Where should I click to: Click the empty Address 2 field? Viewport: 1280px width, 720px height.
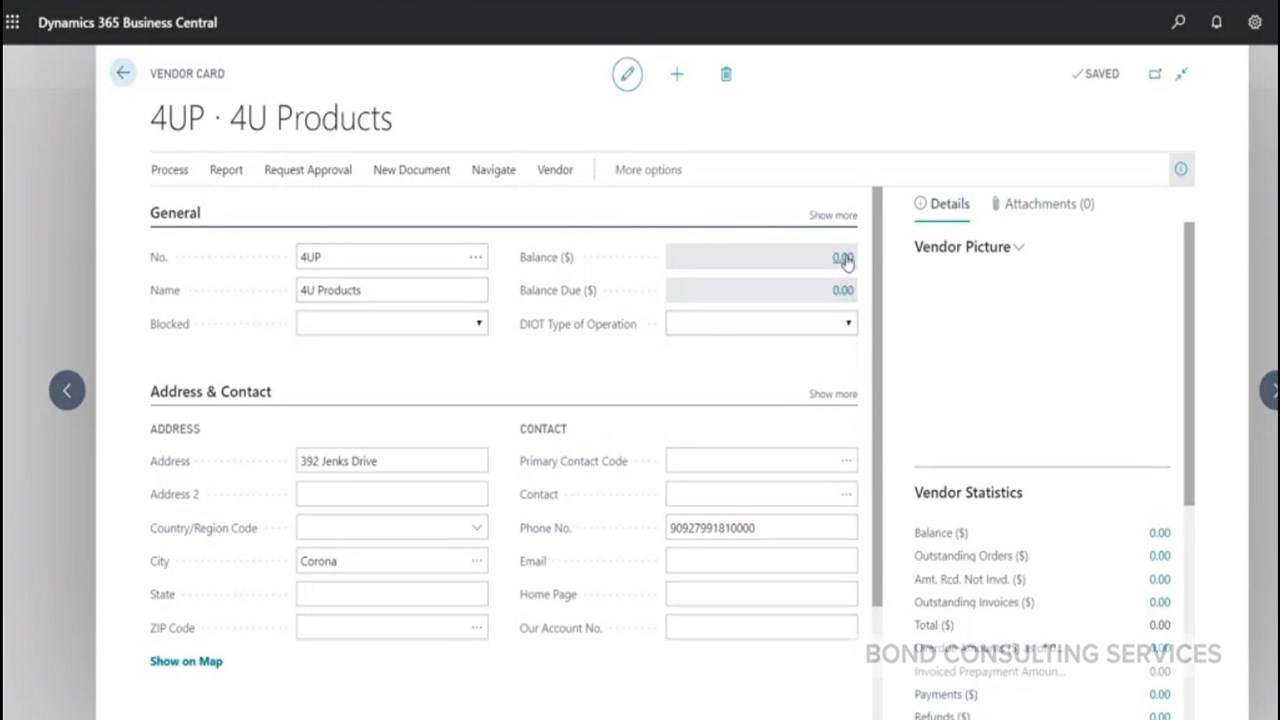point(392,494)
